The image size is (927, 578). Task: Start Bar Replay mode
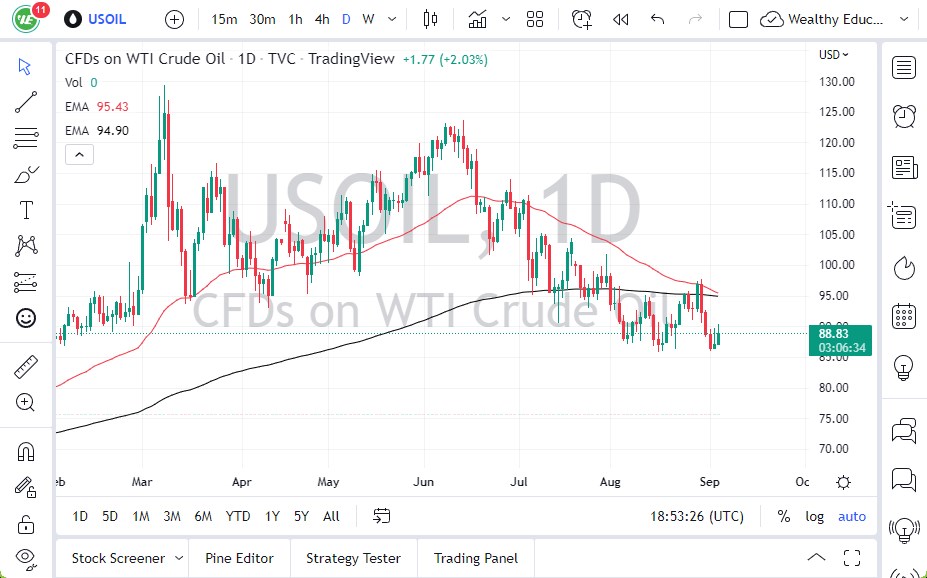(x=620, y=19)
